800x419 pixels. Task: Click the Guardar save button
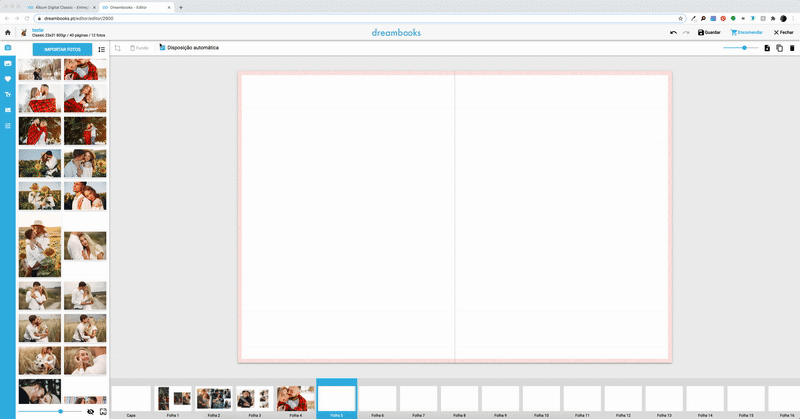pos(708,33)
